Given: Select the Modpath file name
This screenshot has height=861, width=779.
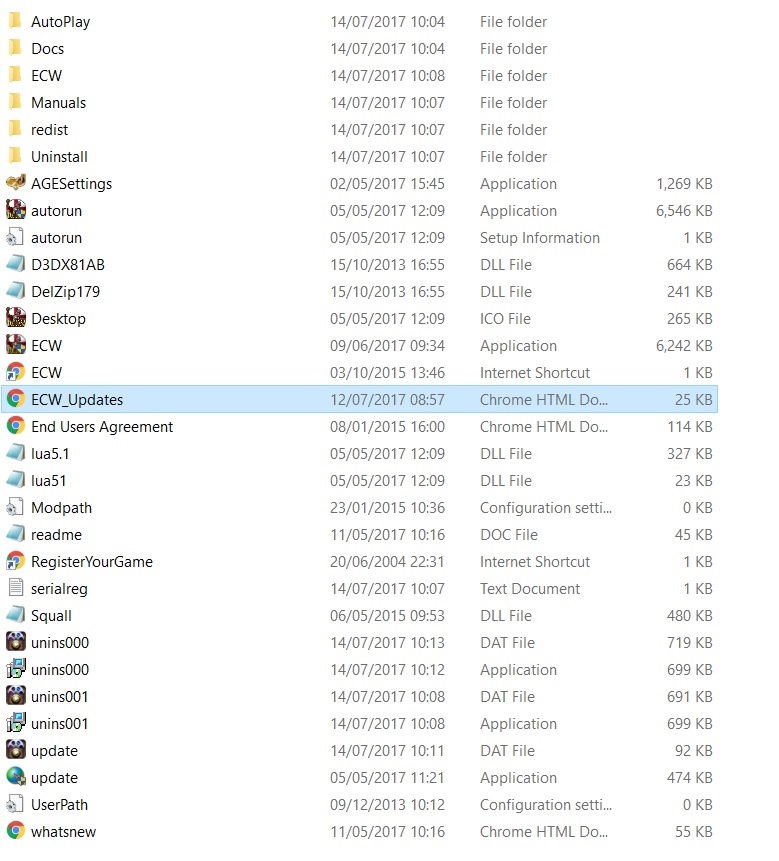Looking at the screenshot, I should tap(61, 508).
